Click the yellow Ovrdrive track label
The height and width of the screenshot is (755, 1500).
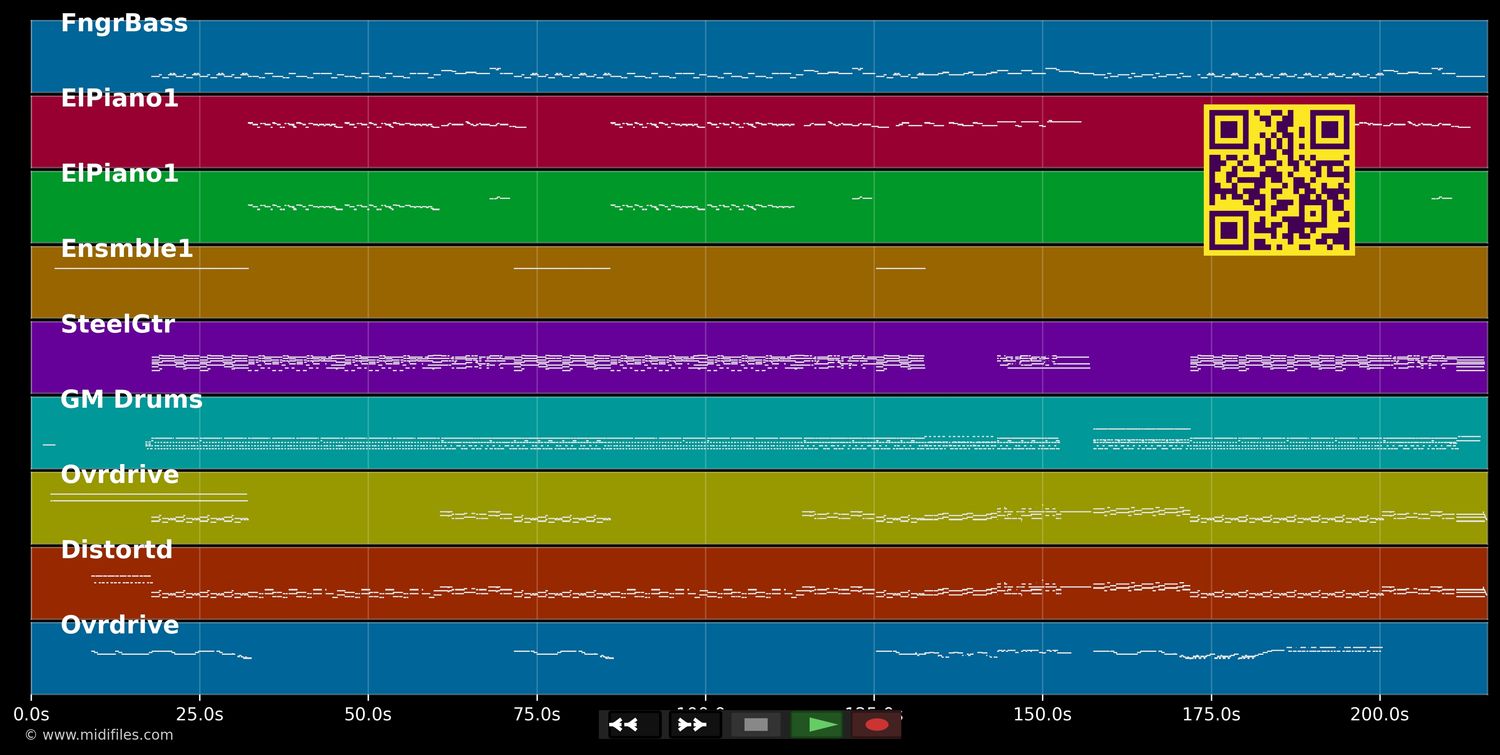pos(119,474)
